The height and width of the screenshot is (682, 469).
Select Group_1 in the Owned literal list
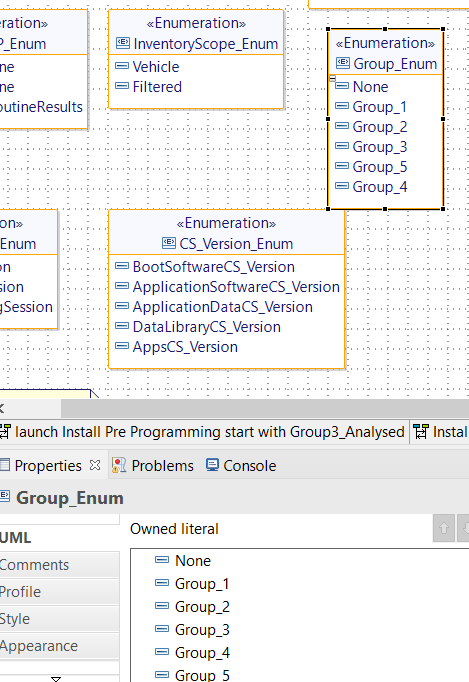pos(202,584)
